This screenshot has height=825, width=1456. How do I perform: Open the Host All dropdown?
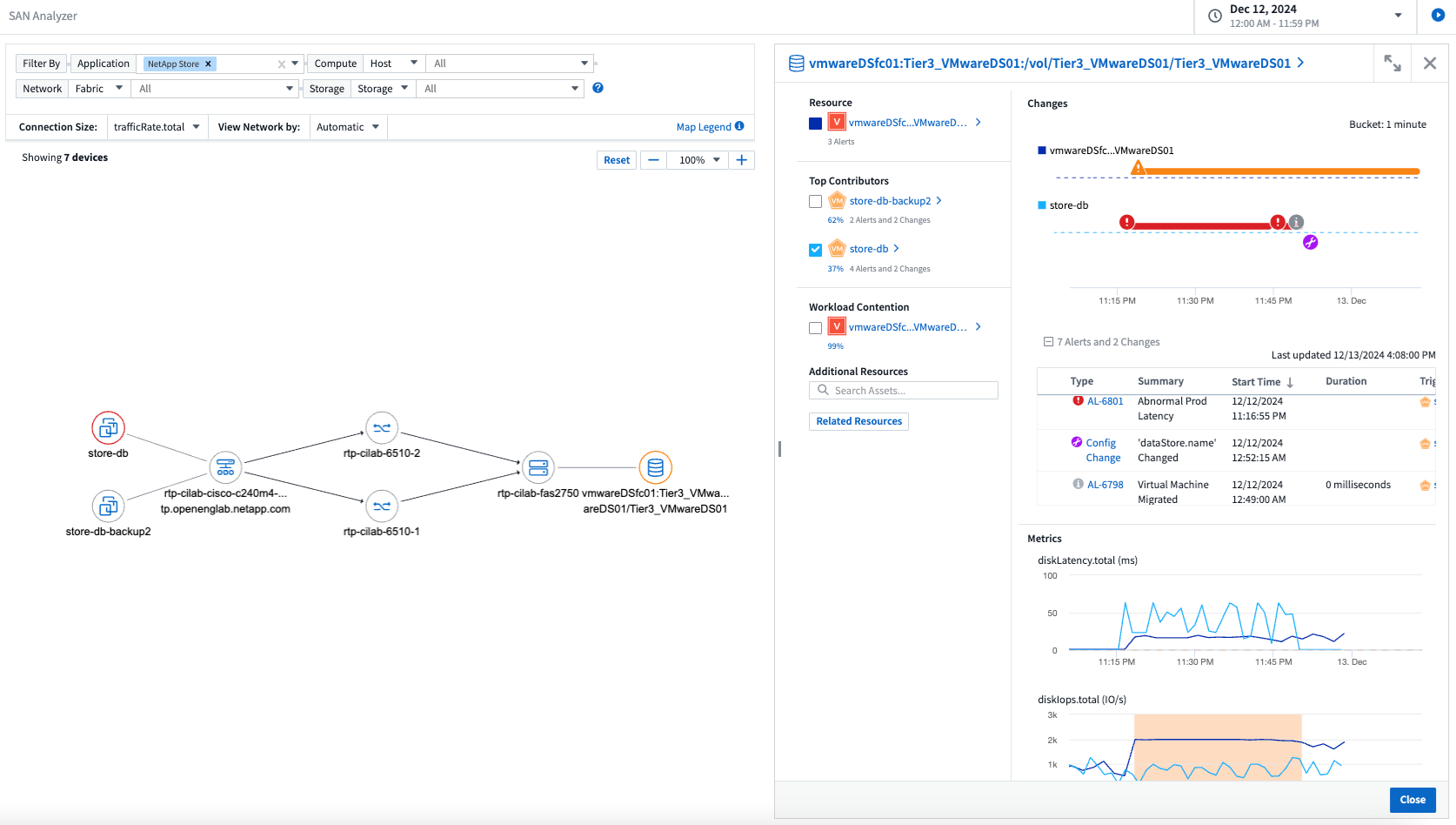click(509, 63)
